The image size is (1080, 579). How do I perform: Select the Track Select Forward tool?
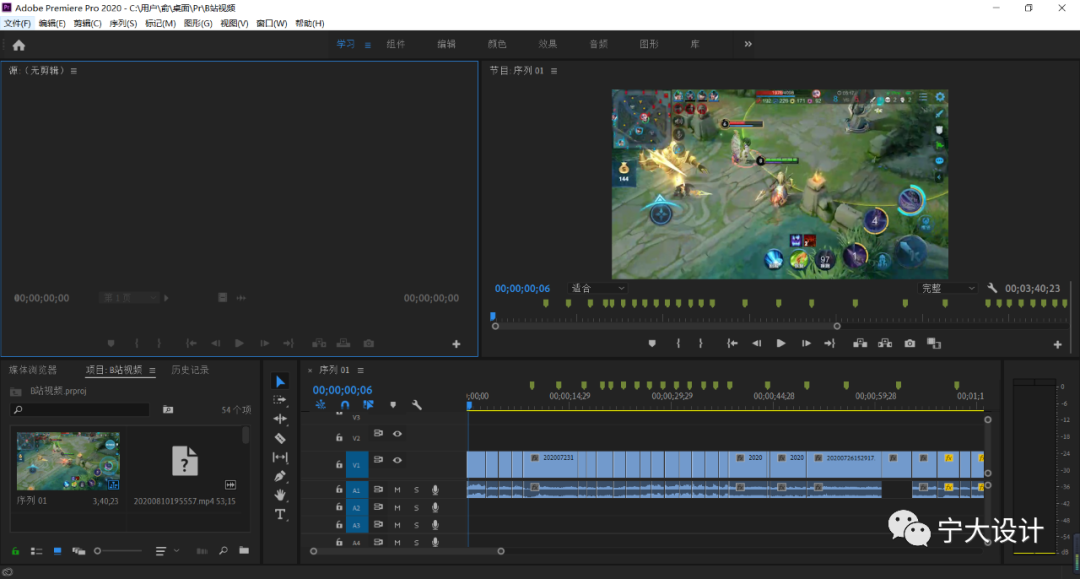tap(280, 400)
